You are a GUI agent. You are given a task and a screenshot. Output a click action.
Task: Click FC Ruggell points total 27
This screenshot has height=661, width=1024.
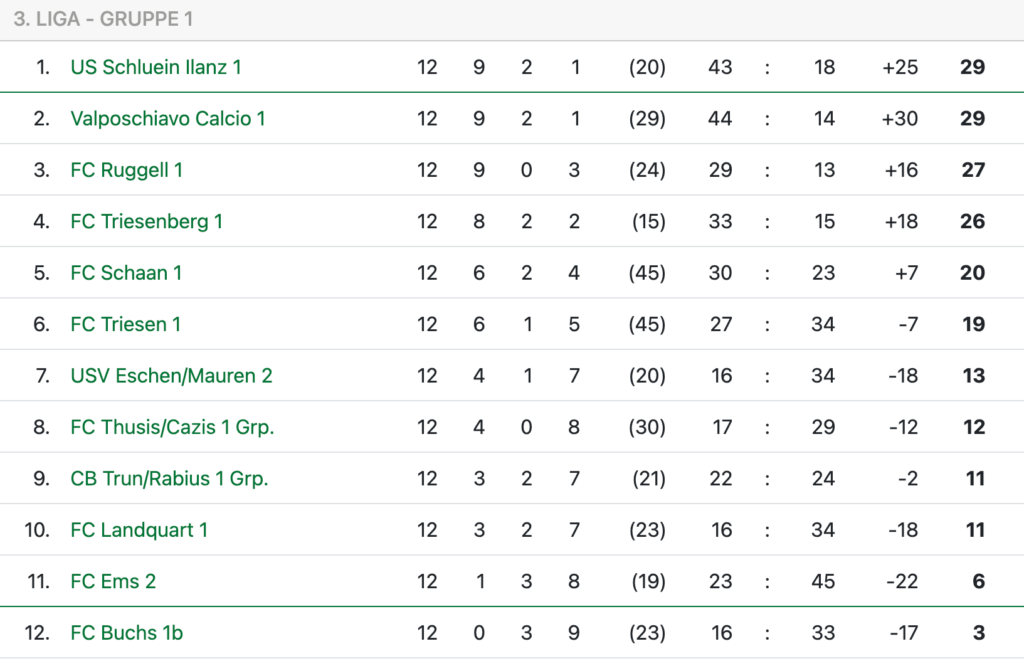973,170
